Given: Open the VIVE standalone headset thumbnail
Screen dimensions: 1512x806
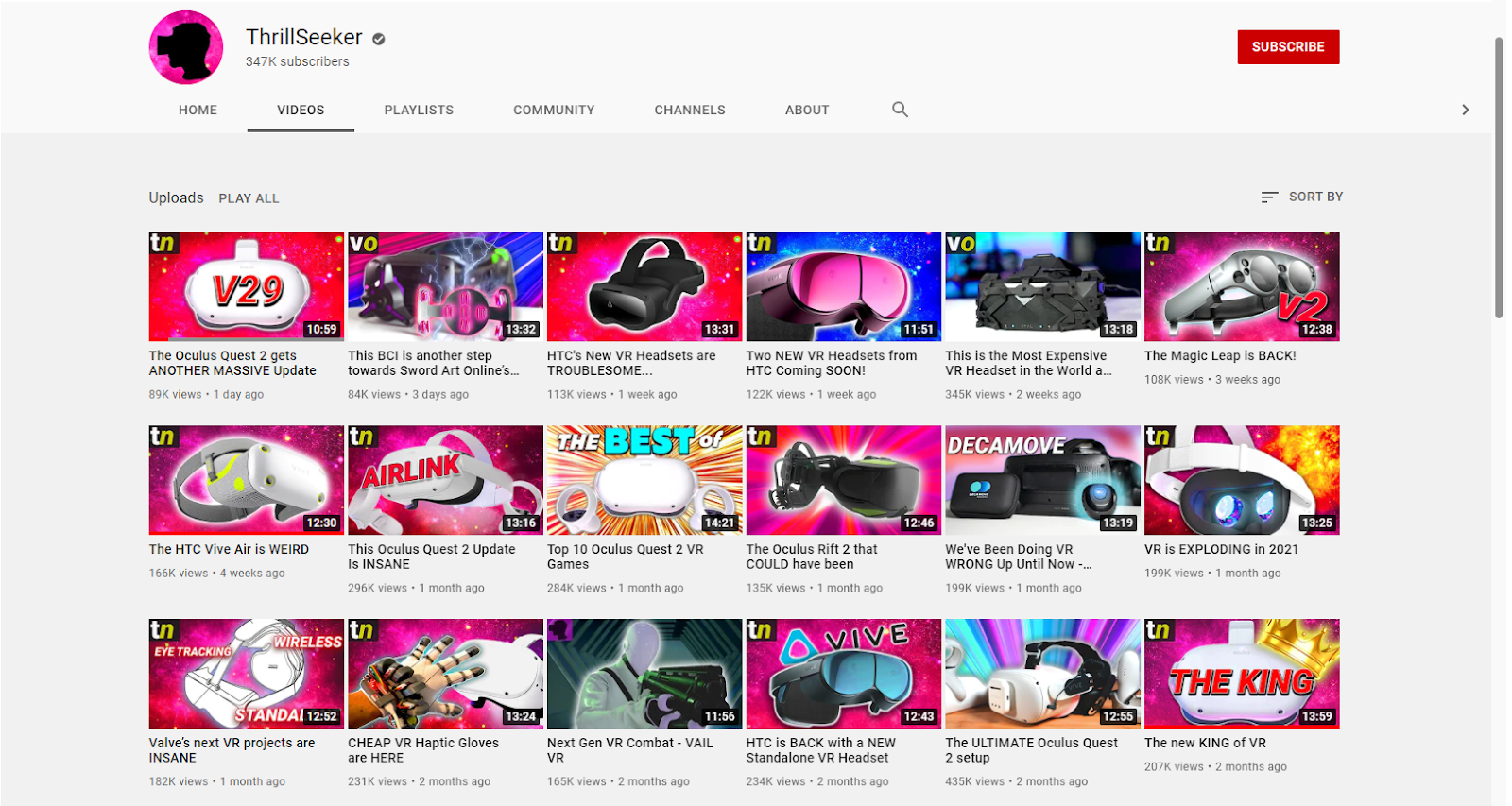Looking at the screenshot, I should point(844,674).
